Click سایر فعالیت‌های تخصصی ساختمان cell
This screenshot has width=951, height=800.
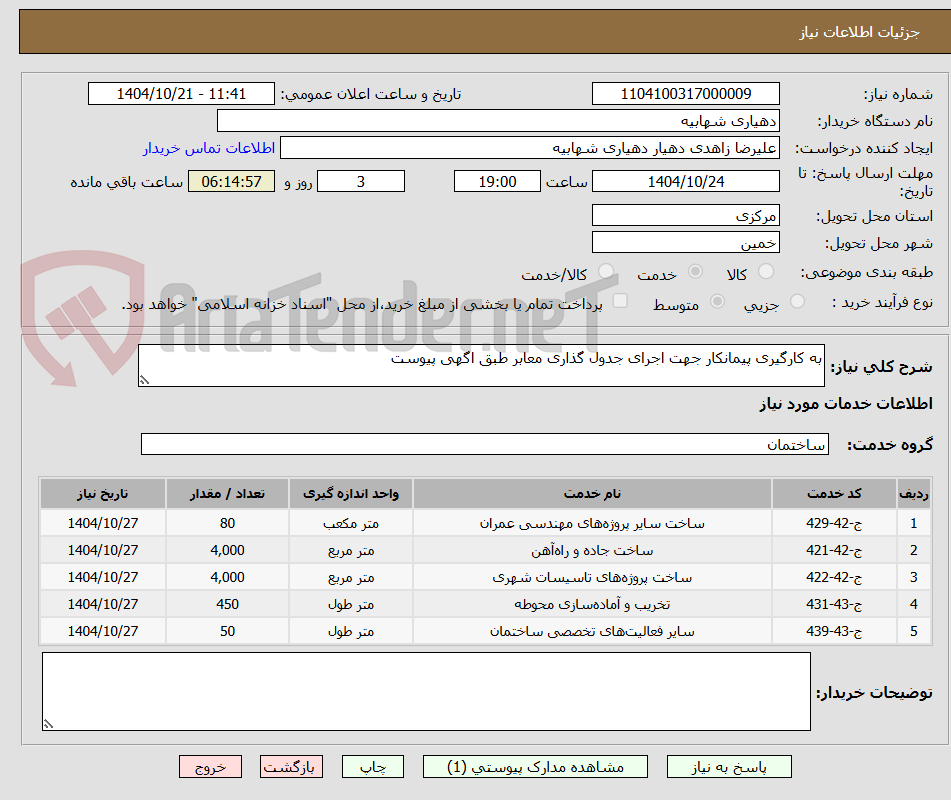coord(593,631)
